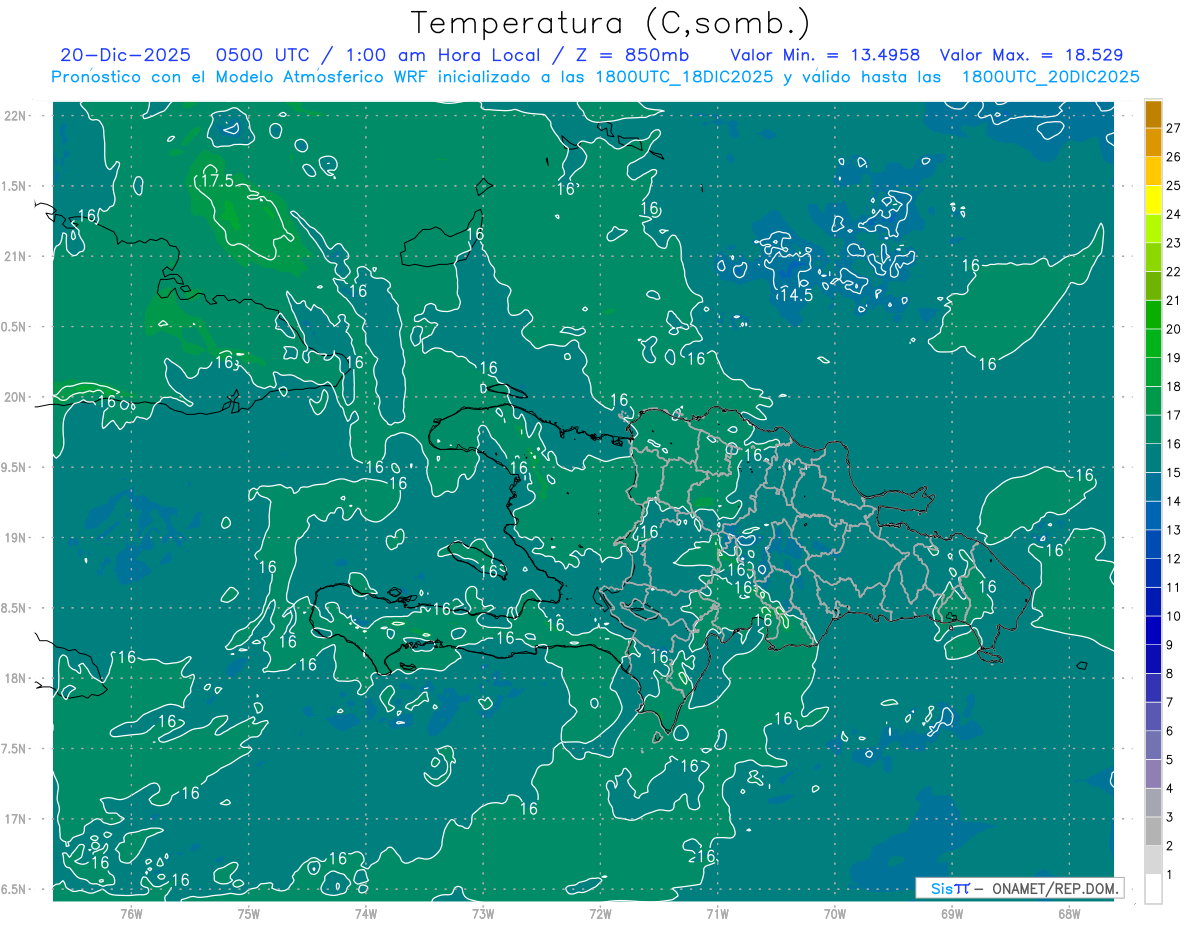Click the '70W' longitude label
The width and height of the screenshot is (1200, 927).
point(834,913)
